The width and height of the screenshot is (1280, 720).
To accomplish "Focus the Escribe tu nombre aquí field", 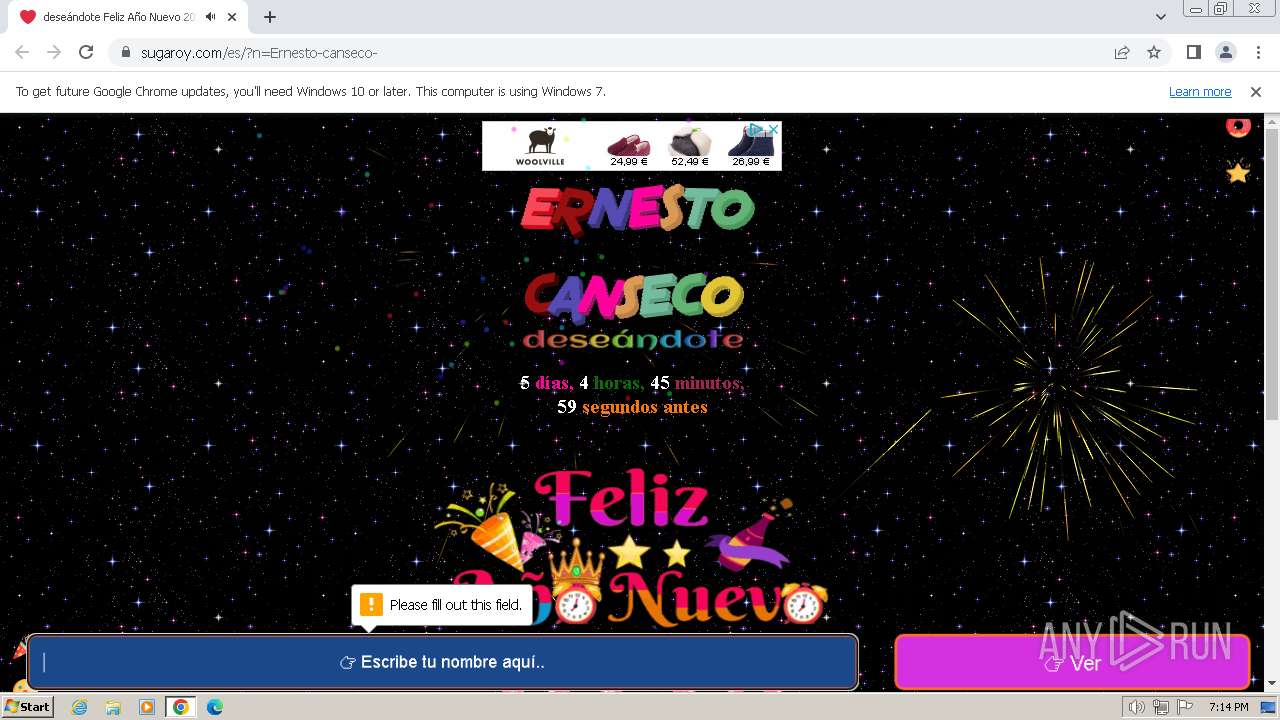I will coord(442,662).
